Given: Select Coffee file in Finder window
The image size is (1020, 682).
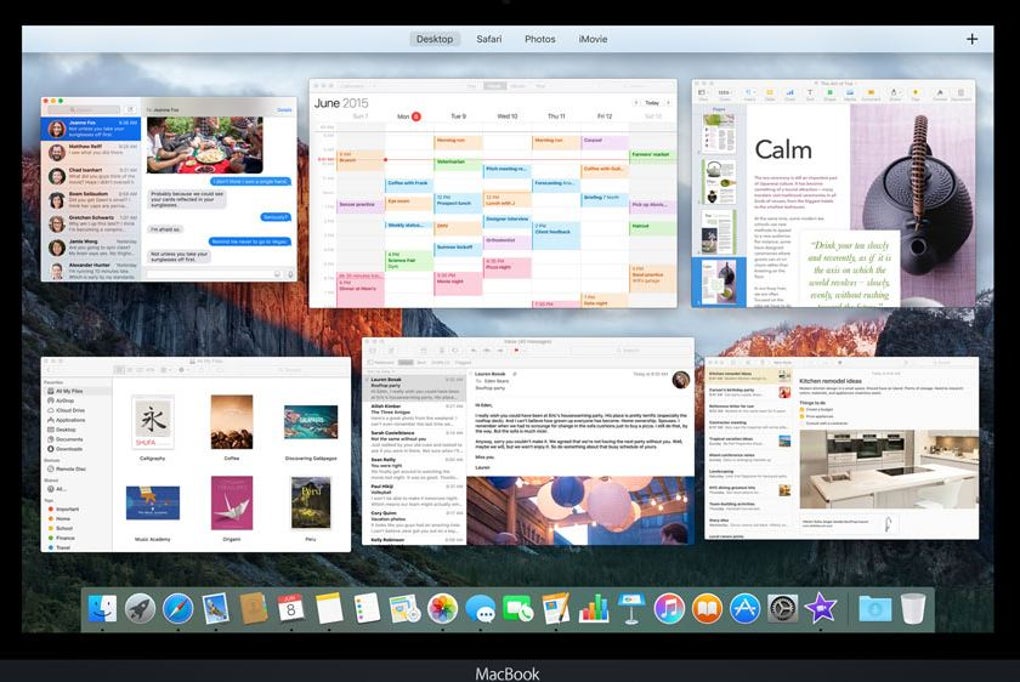Looking at the screenshot, I should click(x=231, y=428).
